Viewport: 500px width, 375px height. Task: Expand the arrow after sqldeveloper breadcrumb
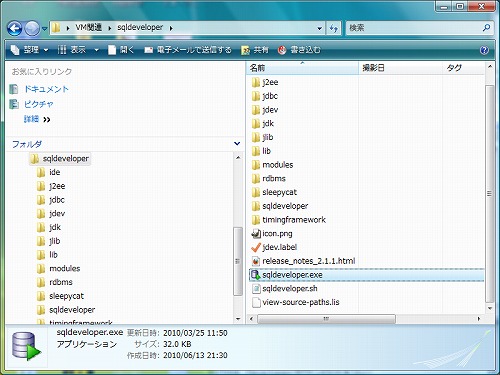coord(171,28)
